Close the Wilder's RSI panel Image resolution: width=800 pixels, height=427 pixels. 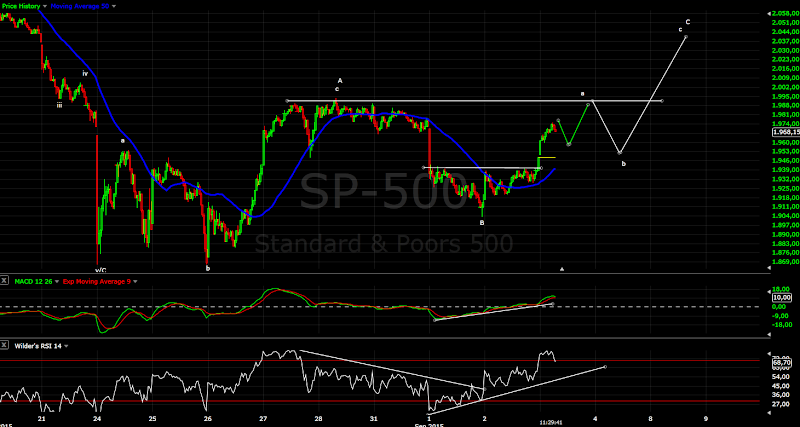click(5, 346)
